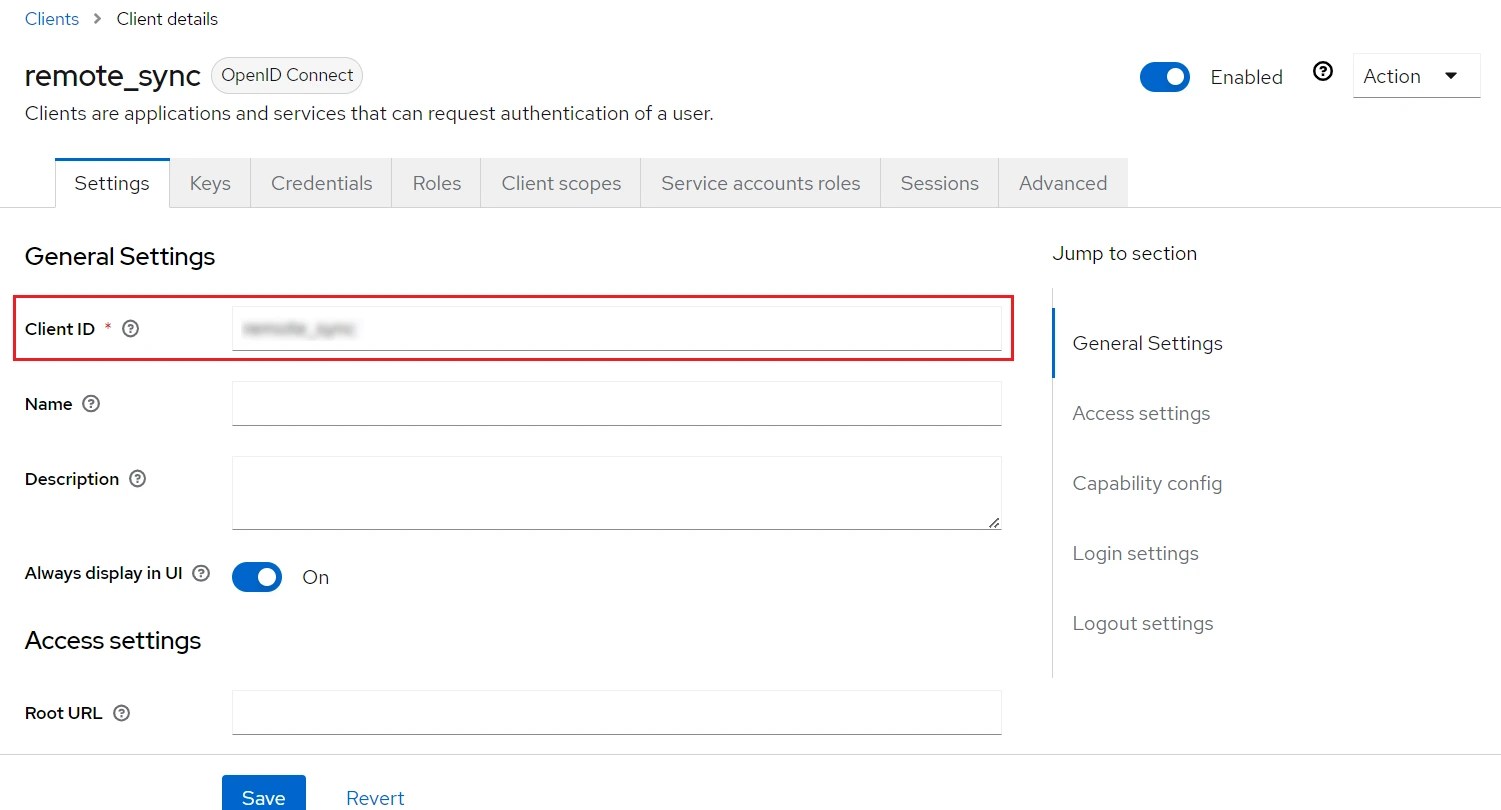Revert unsaved changes

click(375, 797)
